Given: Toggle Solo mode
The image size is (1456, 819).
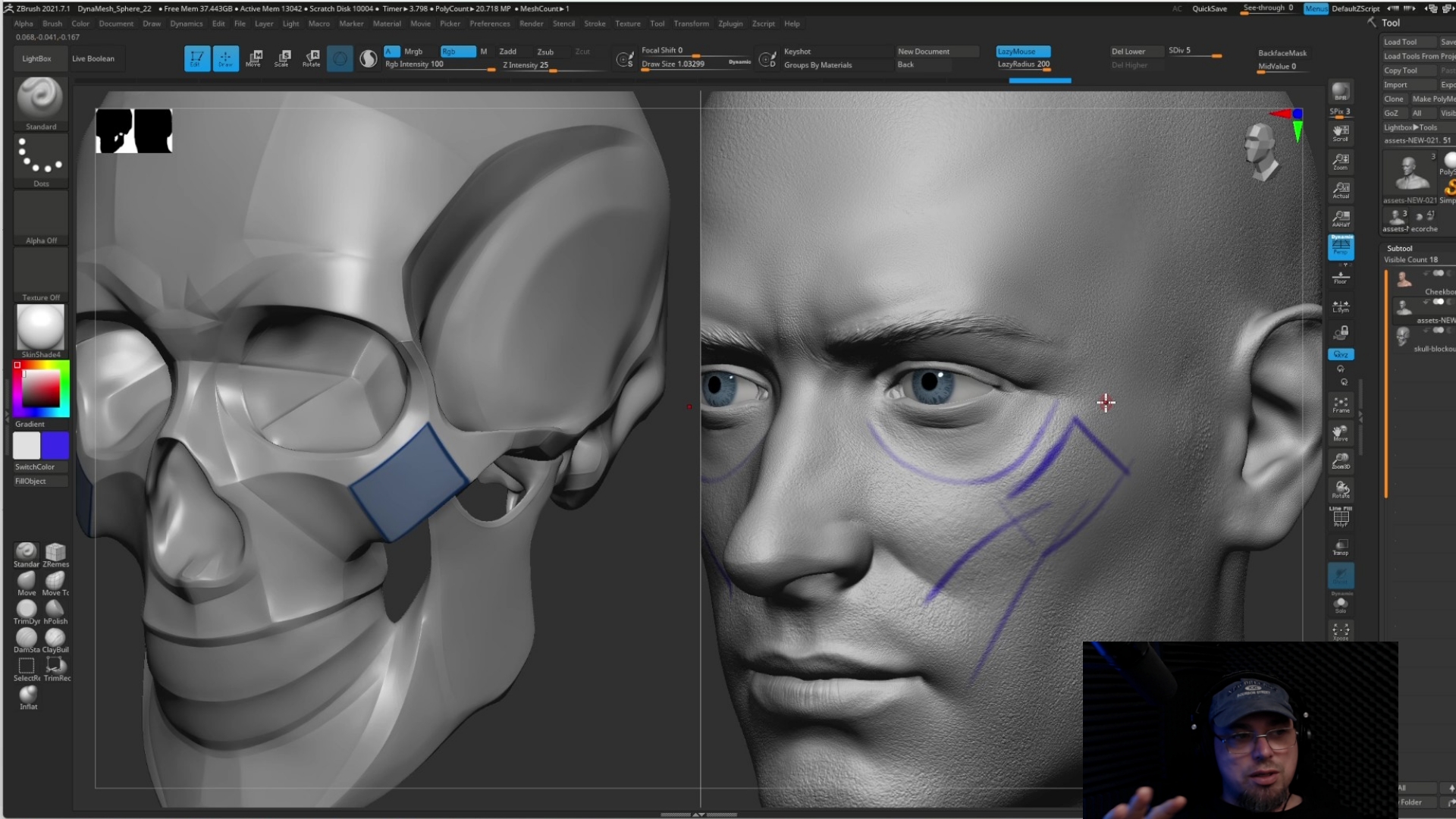Looking at the screenshot, I should coord(1341,605).
